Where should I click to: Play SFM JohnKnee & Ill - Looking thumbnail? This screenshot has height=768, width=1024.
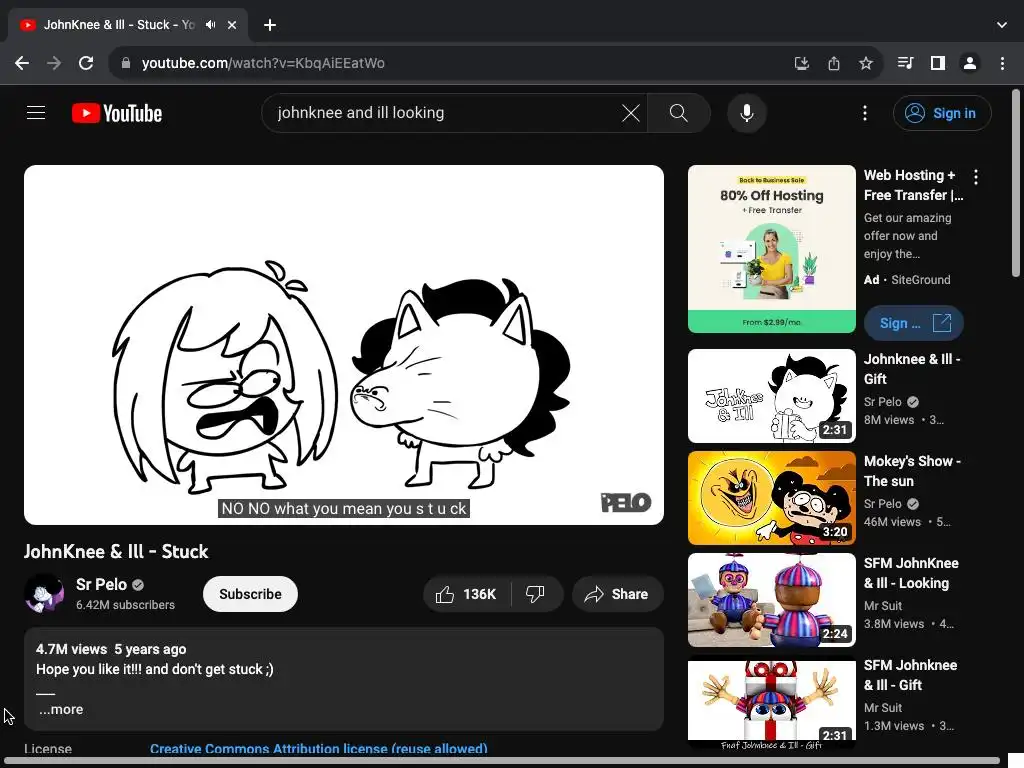pos(771,600)
